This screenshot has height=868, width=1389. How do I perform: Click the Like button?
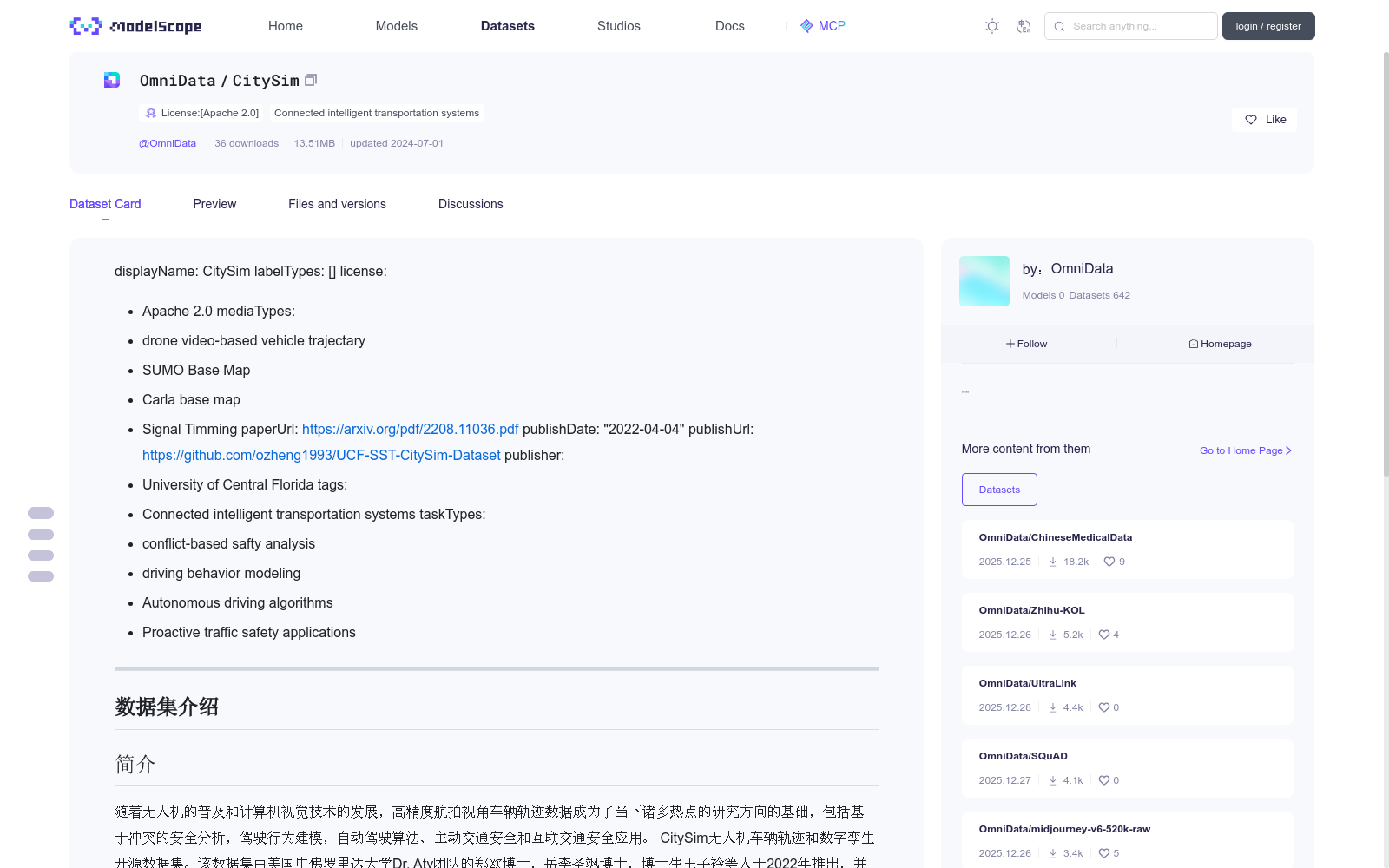pos(1264,120)
